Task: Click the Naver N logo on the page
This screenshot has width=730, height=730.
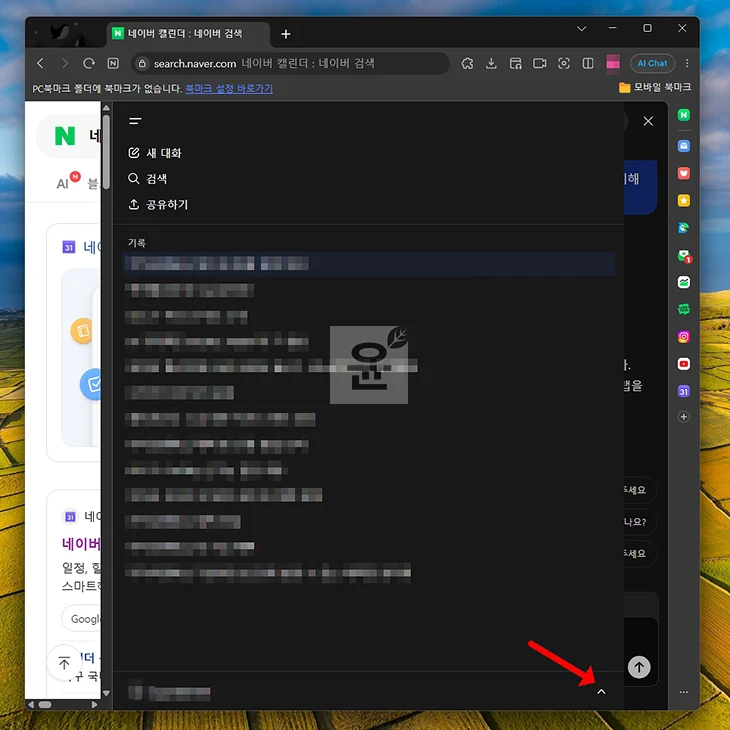Action: point(65,136)
